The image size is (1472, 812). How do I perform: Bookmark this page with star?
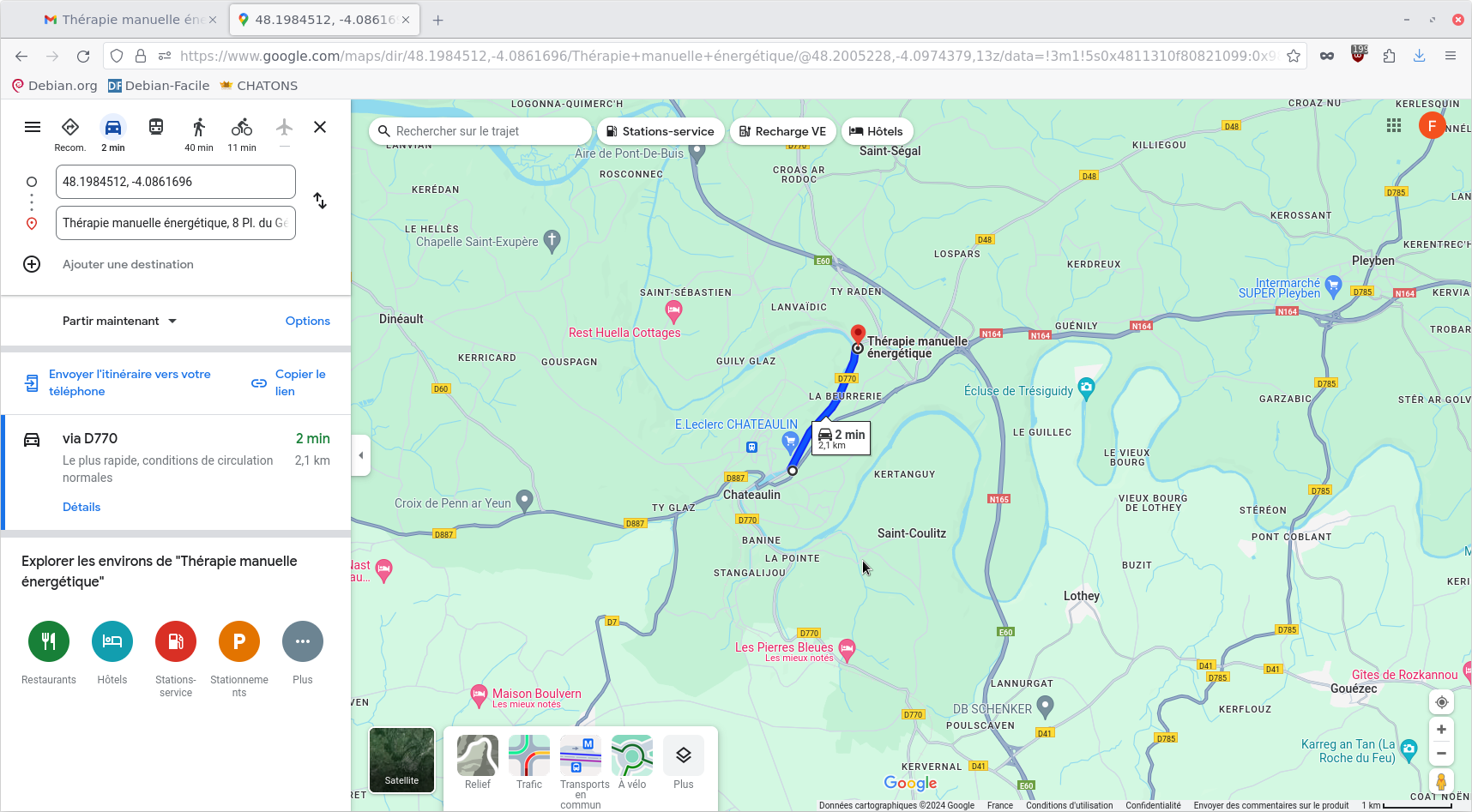click(x=1294, y=56)
